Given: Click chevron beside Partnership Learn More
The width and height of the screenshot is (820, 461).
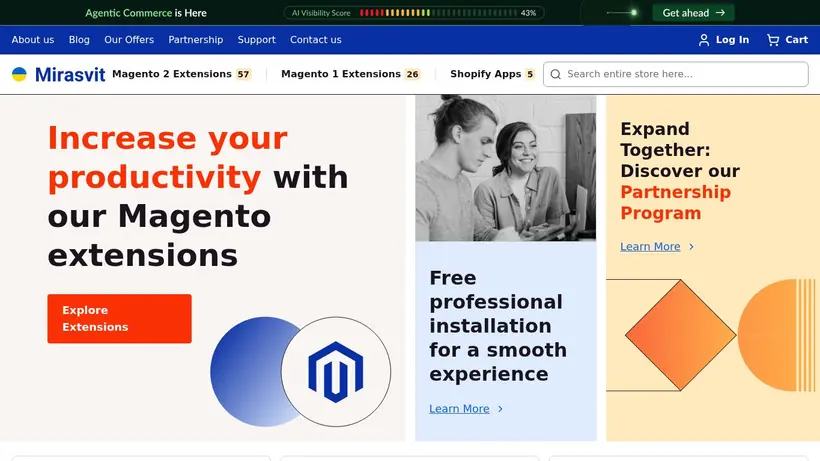Looking at the screenshot, I should point(691,247).
